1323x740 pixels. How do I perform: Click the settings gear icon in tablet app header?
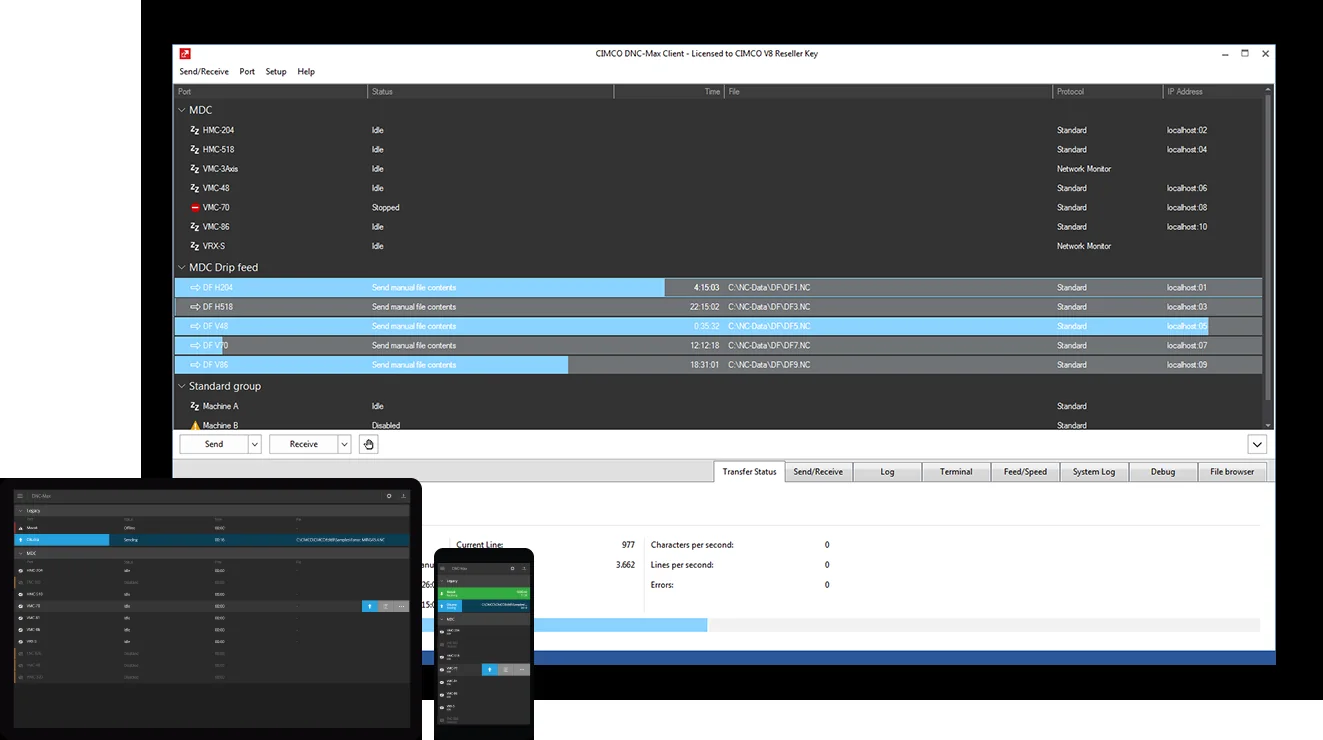point(389,496)
